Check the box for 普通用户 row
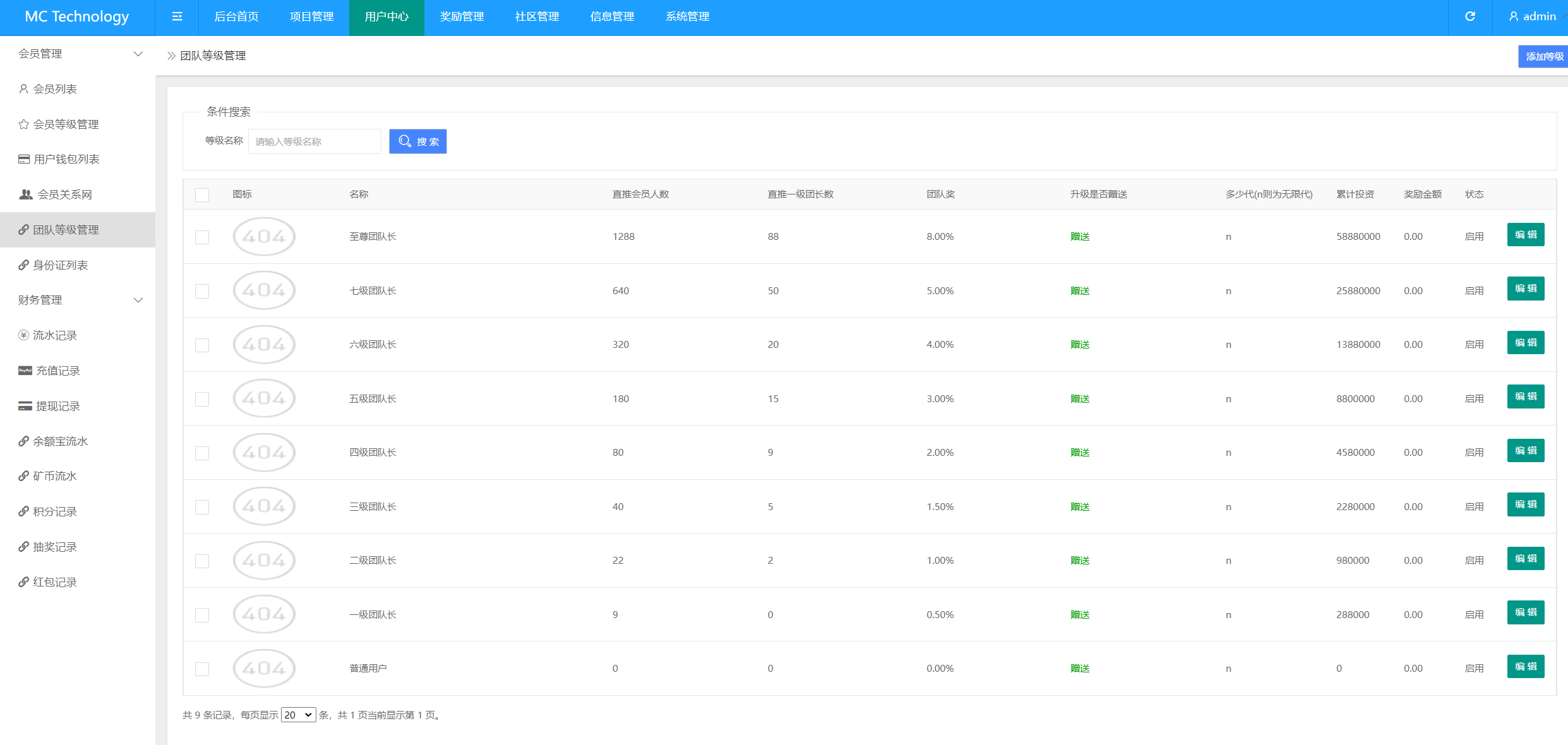The width and height of the screenshot is (1568, 745). coord(202,669)
